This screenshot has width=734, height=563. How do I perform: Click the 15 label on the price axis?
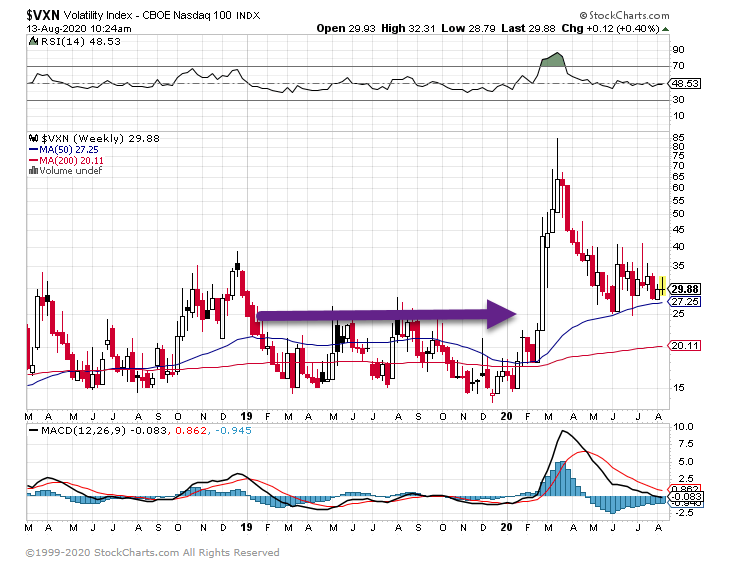(x=678, y=388)
